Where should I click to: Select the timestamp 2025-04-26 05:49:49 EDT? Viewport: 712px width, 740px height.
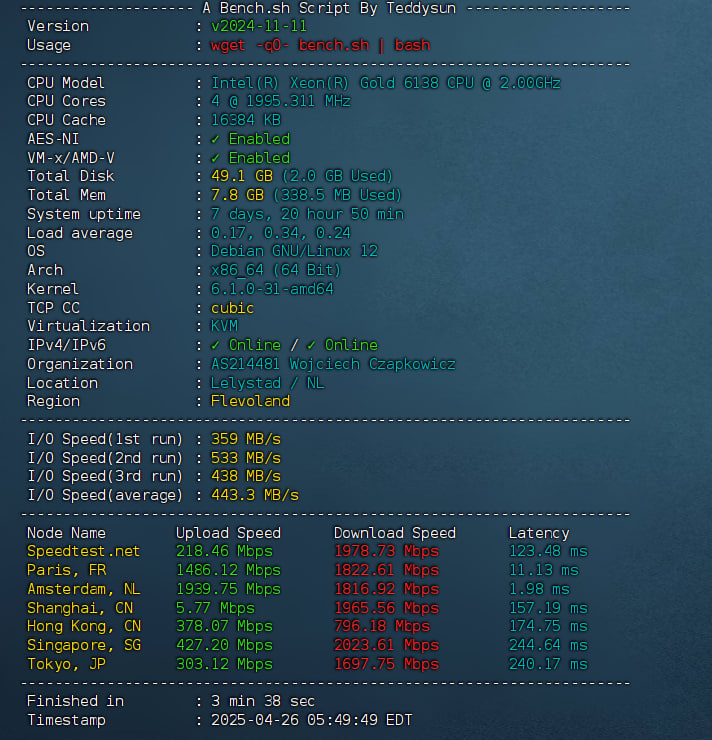click(x=311, y=720)
